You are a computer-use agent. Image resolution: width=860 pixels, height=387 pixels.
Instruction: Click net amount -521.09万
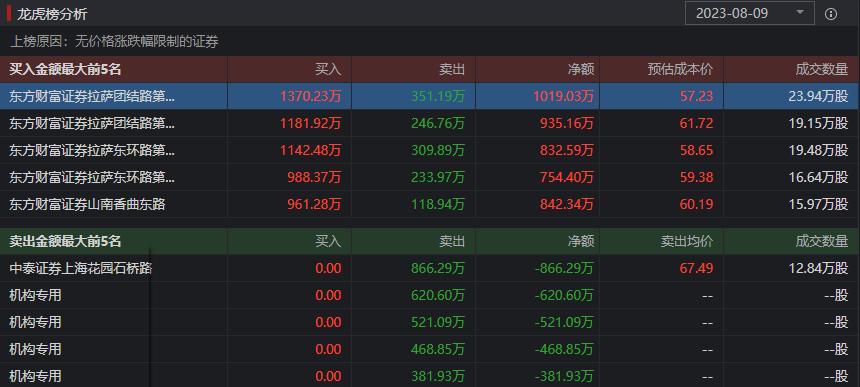(564, 322)
